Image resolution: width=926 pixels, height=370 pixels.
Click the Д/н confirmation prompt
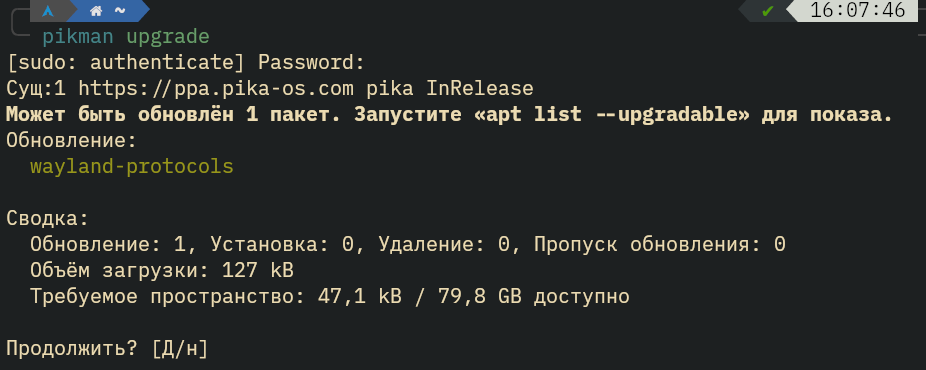point(180,348)
